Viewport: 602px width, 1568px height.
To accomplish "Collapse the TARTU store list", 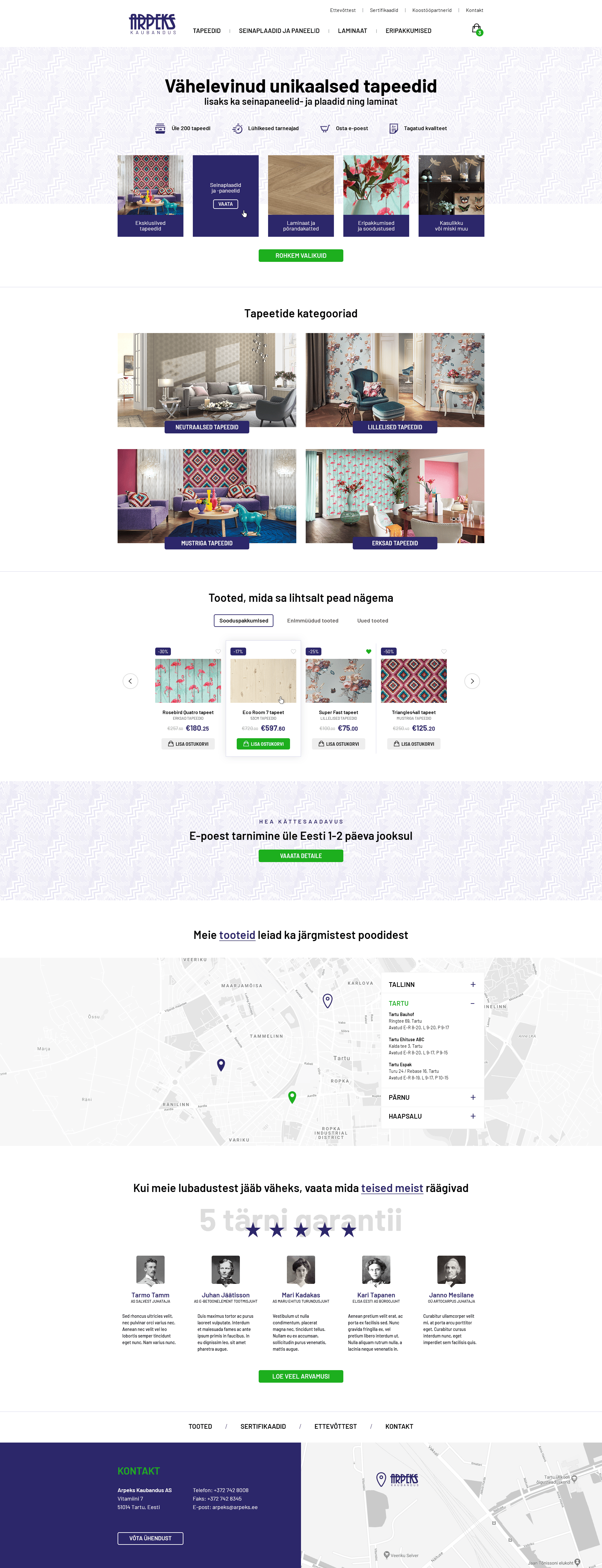I will click(x=472, y=1003).
